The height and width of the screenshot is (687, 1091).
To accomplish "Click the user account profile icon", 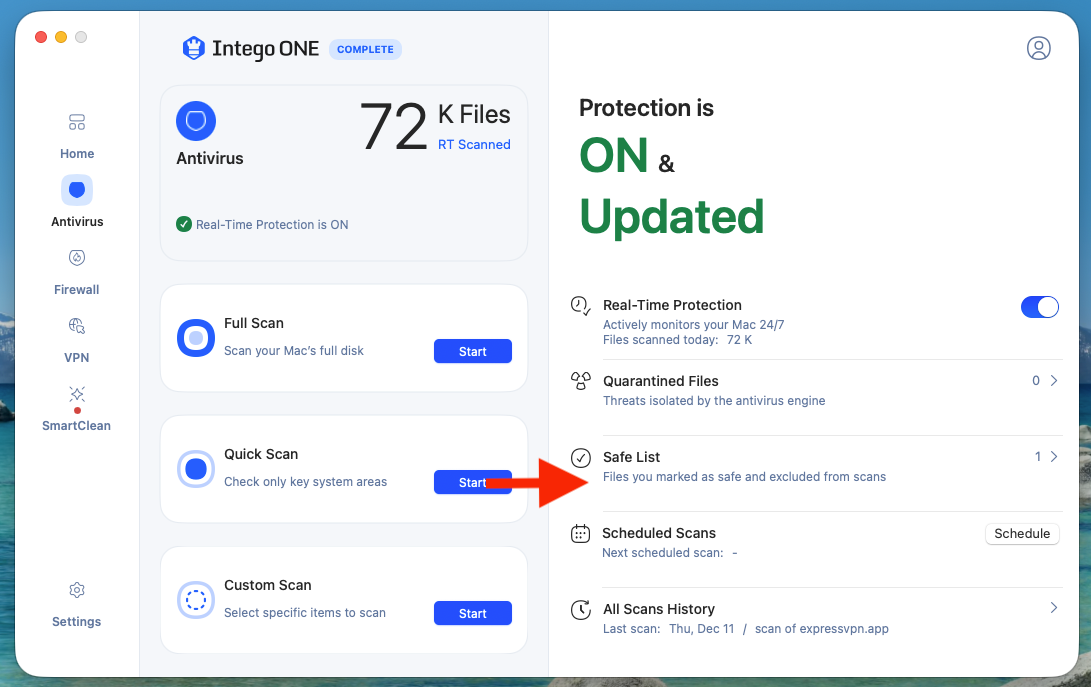I will (1038, 48).
